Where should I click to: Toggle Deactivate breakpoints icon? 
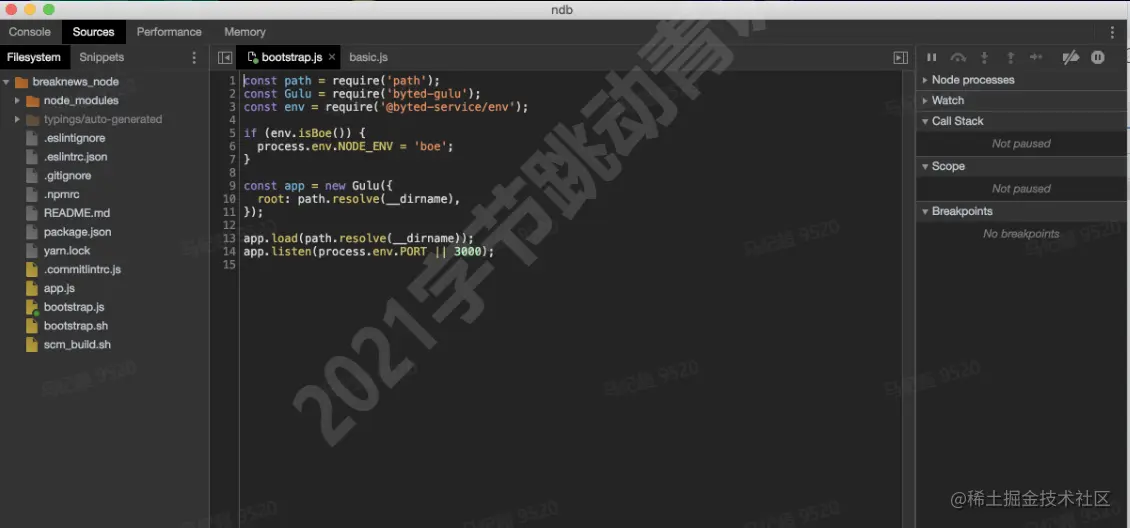coord(1071,57)
